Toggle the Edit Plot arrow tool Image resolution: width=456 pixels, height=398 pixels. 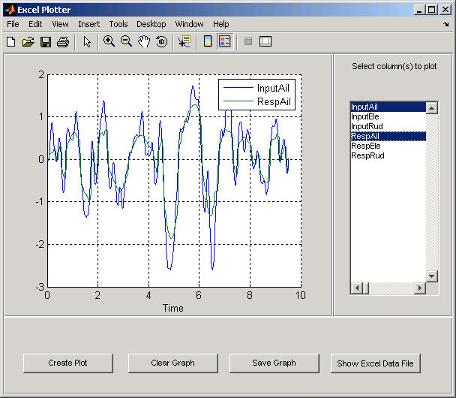(87, 42)
